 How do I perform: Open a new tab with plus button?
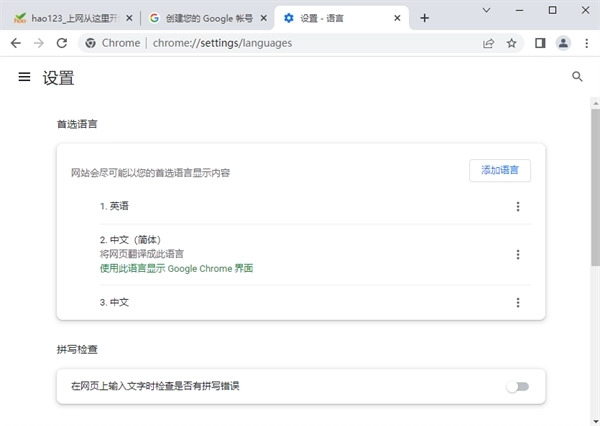(x=424, y=18)
